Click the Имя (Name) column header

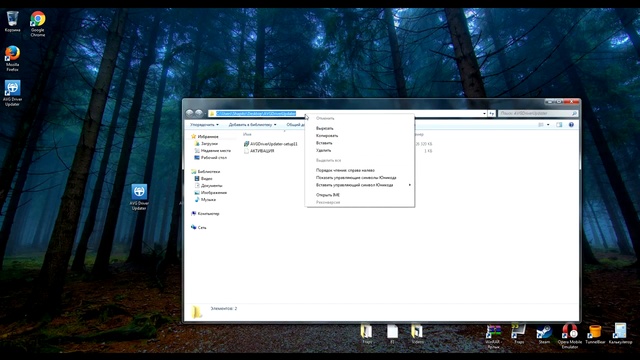[x=247, y=134]
